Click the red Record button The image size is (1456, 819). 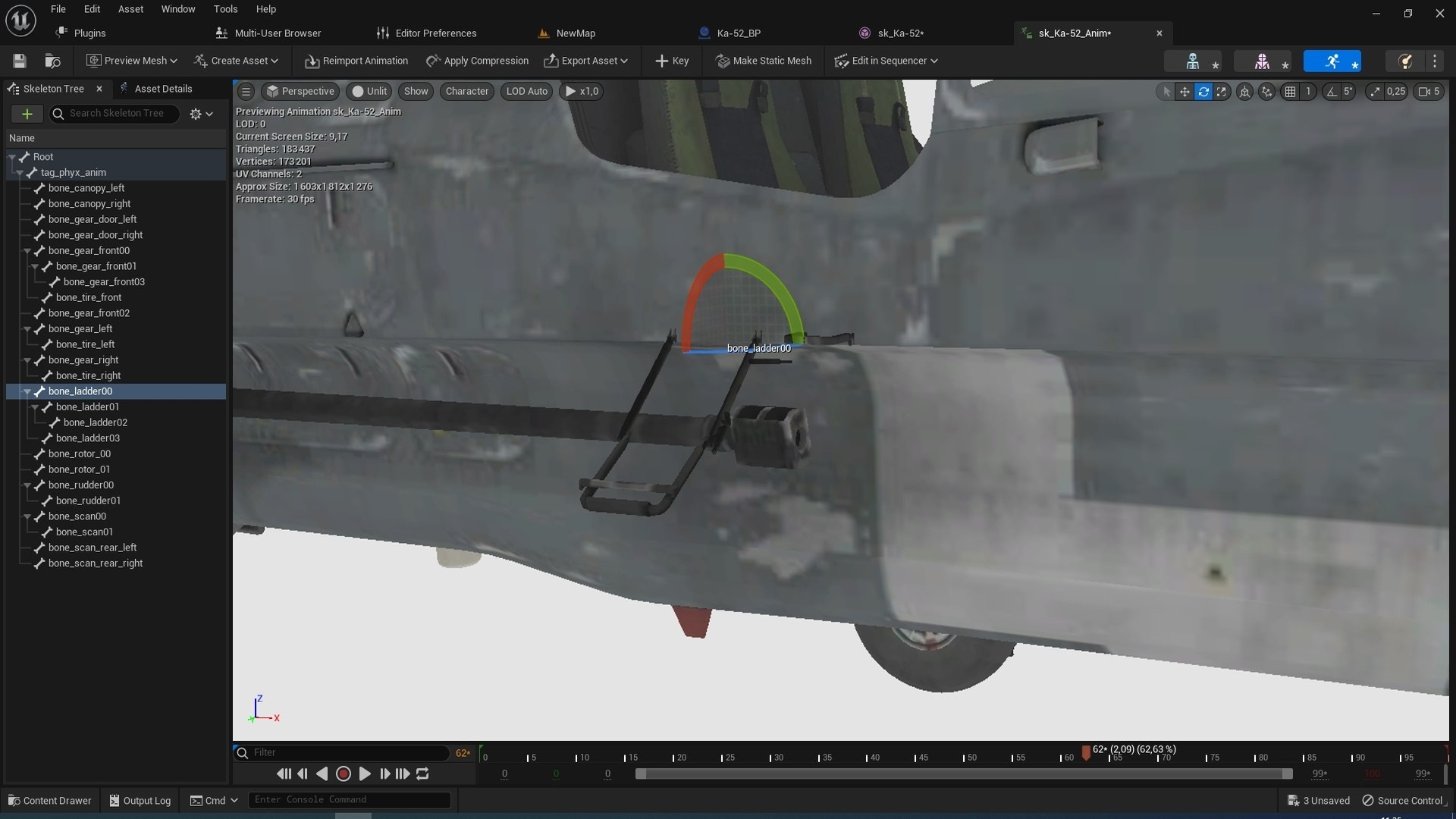point(343,773)
